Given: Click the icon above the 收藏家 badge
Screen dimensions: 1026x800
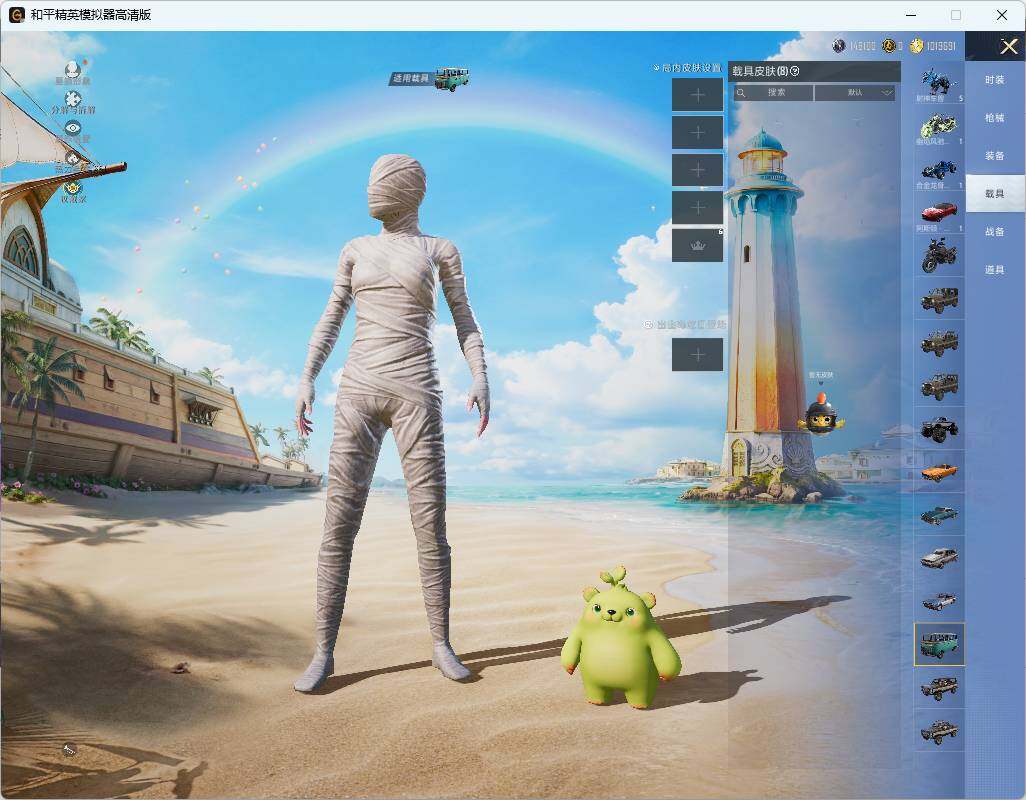Looking at the screenshot, I should click(73, 158).
